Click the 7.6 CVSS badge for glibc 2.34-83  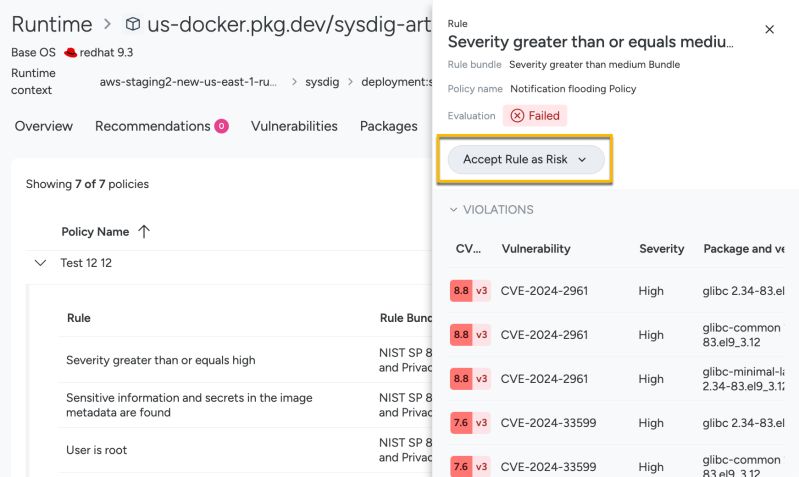tap(470, 423)
